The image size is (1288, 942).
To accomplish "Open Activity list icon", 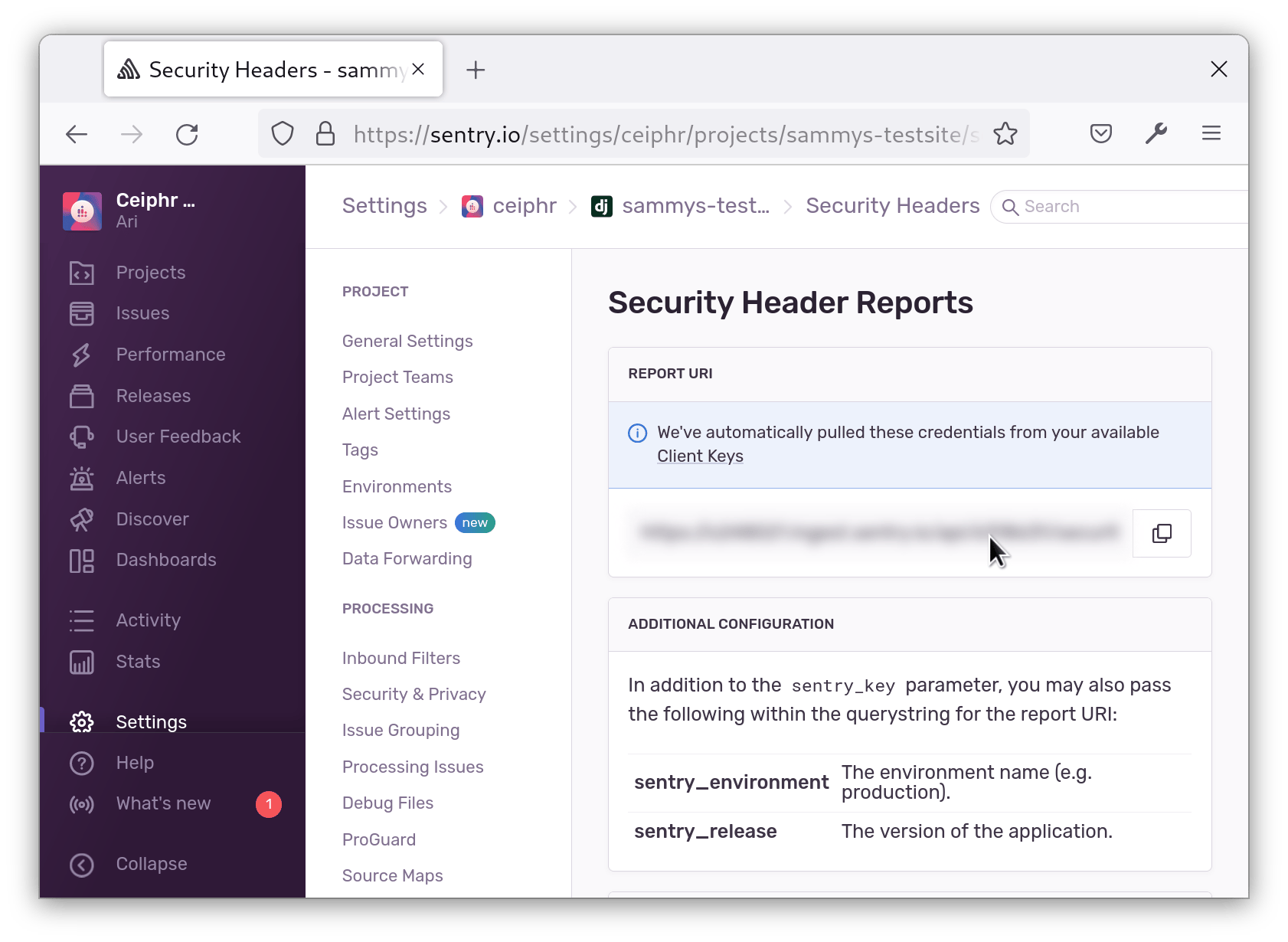I will [x=82, y=620].
